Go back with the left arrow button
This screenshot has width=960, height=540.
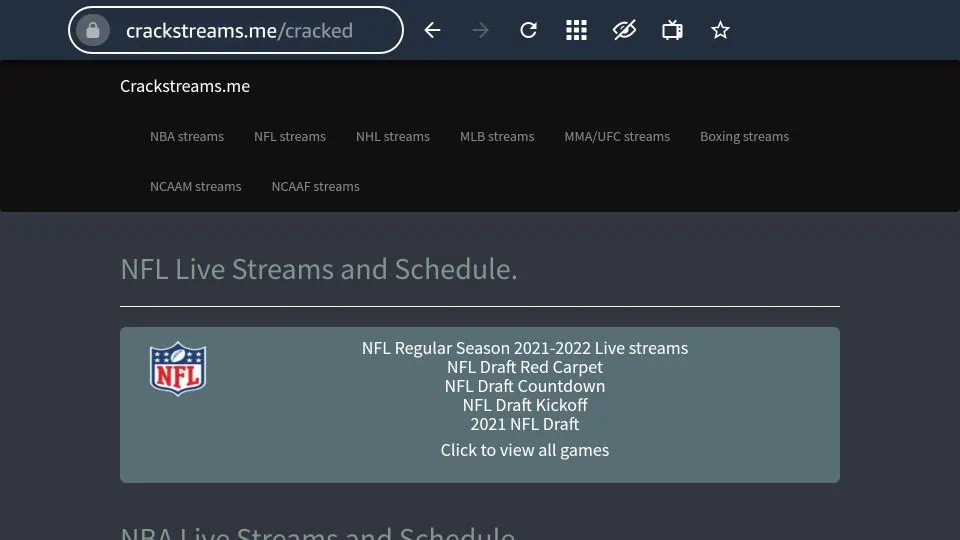click(x=432, y=30)
